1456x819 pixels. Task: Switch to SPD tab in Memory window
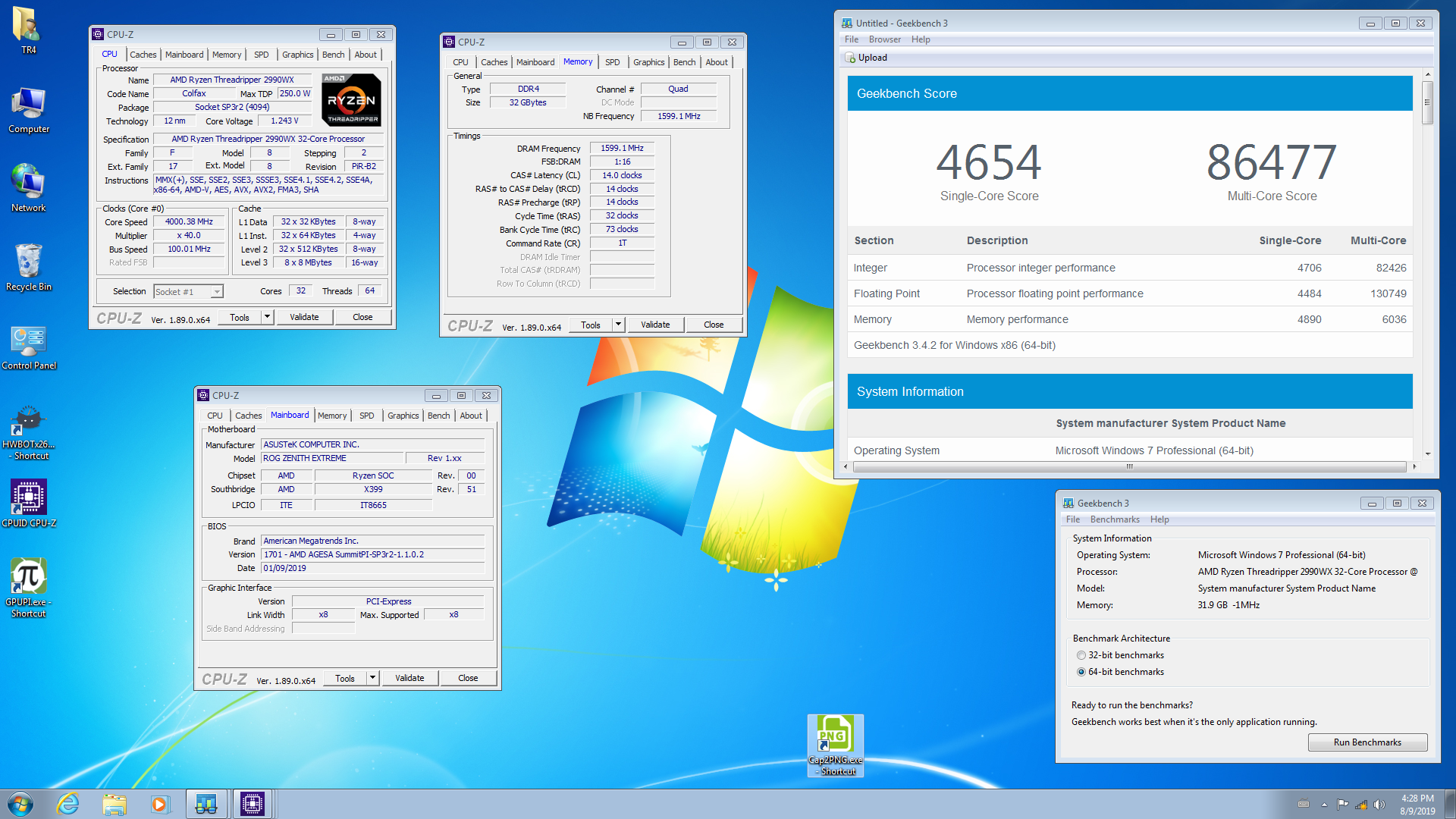(x=613, y=62)
